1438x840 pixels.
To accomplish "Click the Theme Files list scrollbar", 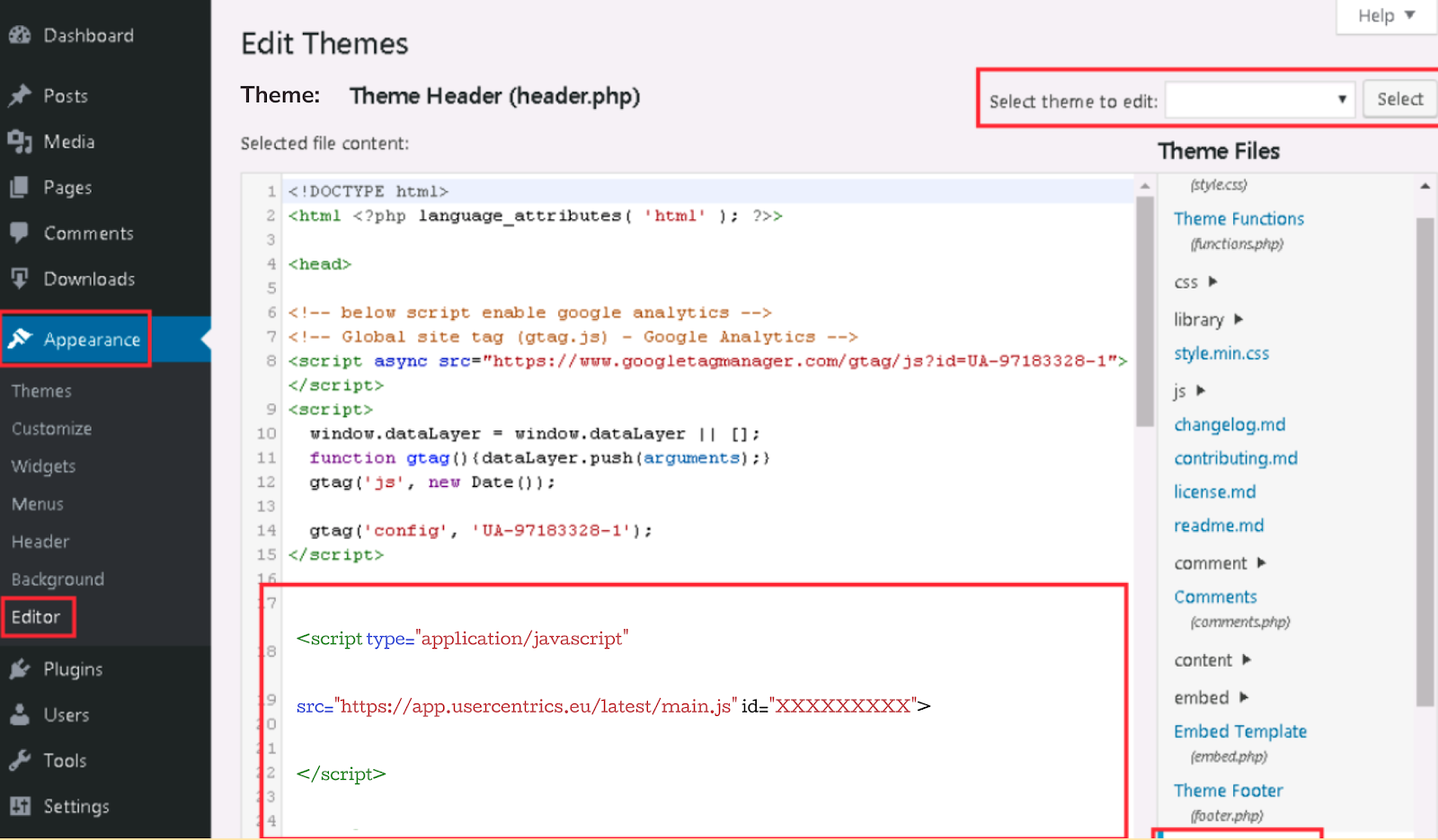I will [1425, 462].
